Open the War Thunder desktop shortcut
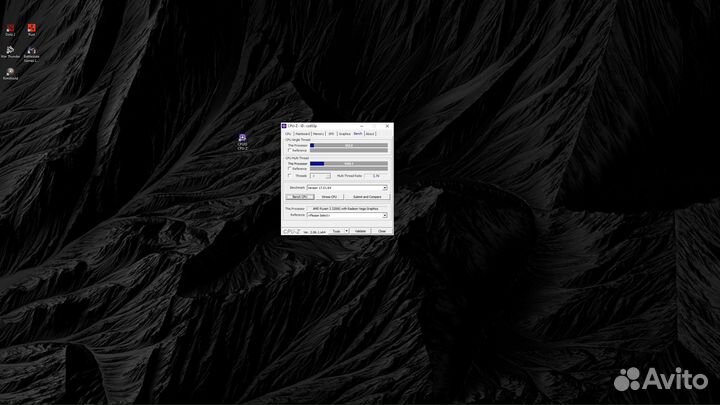720x405 pixels. click(10, 52)
